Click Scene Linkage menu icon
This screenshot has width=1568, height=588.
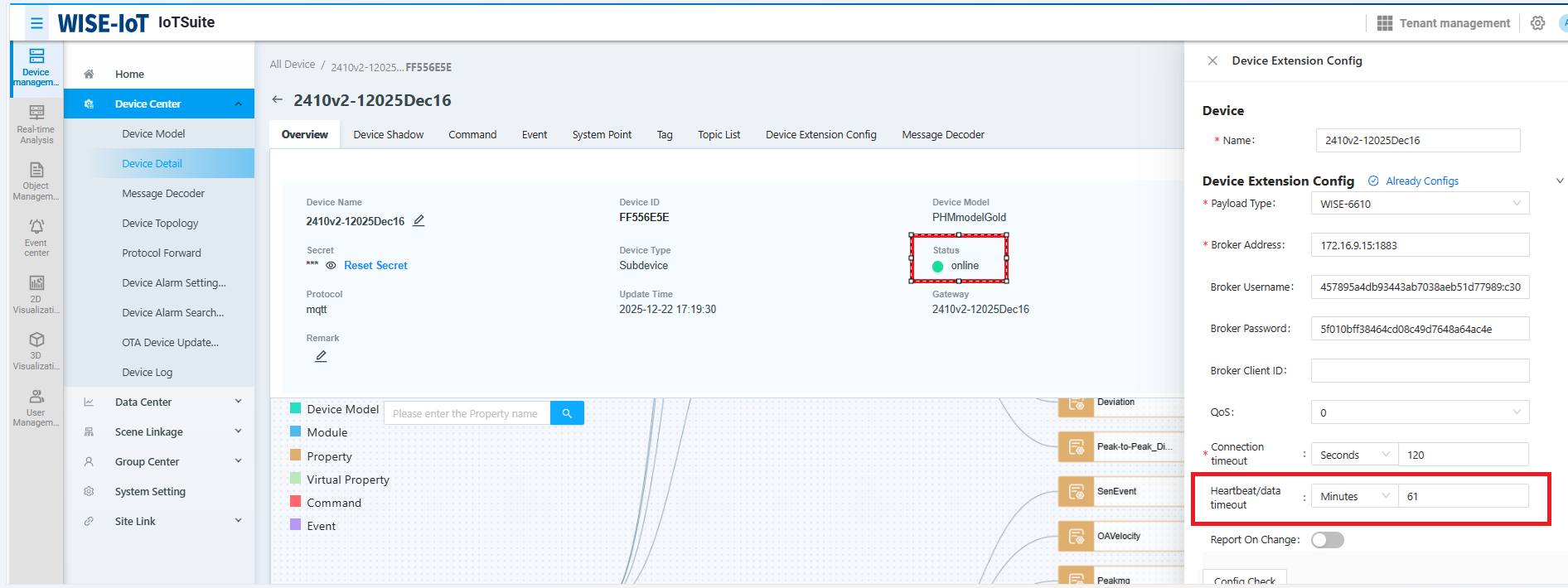click(x=89, y=431)
